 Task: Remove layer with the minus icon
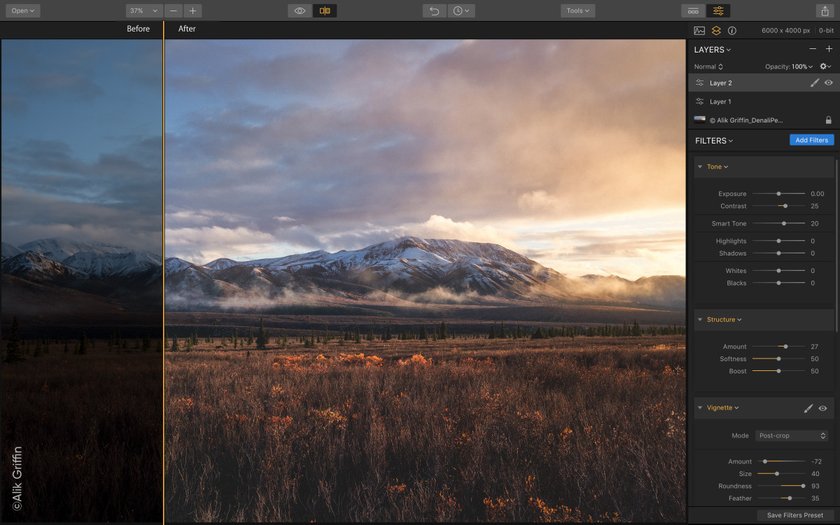[x=813, y=49]
